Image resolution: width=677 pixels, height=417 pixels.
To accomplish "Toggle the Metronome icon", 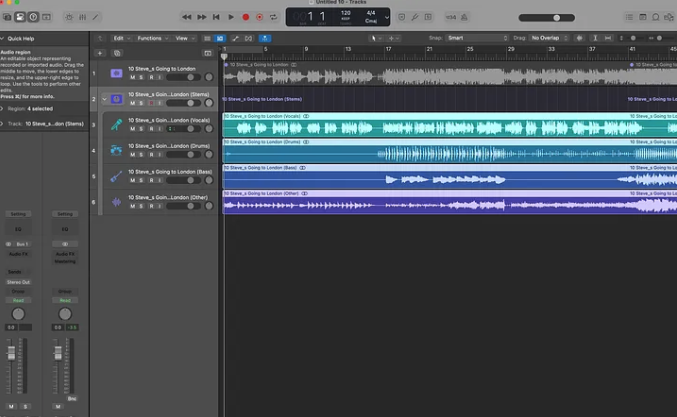I will click(464, 17).
